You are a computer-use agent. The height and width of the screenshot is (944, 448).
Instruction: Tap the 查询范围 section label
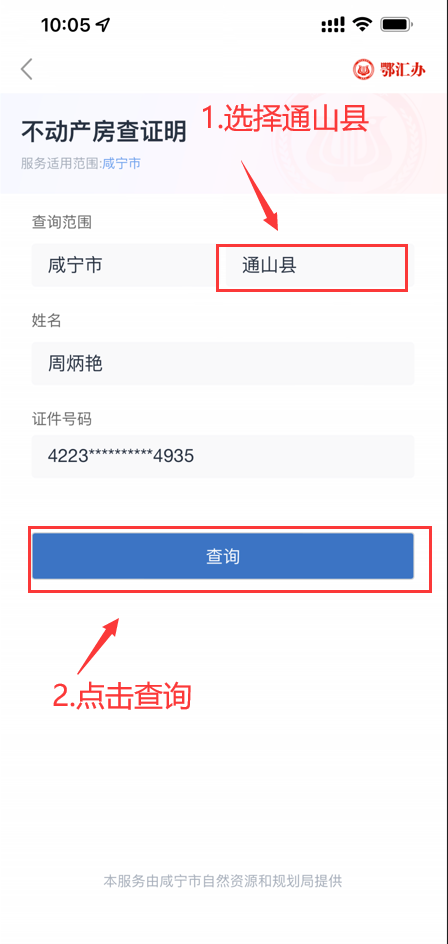pyautogui.click(x=62, y=223)
